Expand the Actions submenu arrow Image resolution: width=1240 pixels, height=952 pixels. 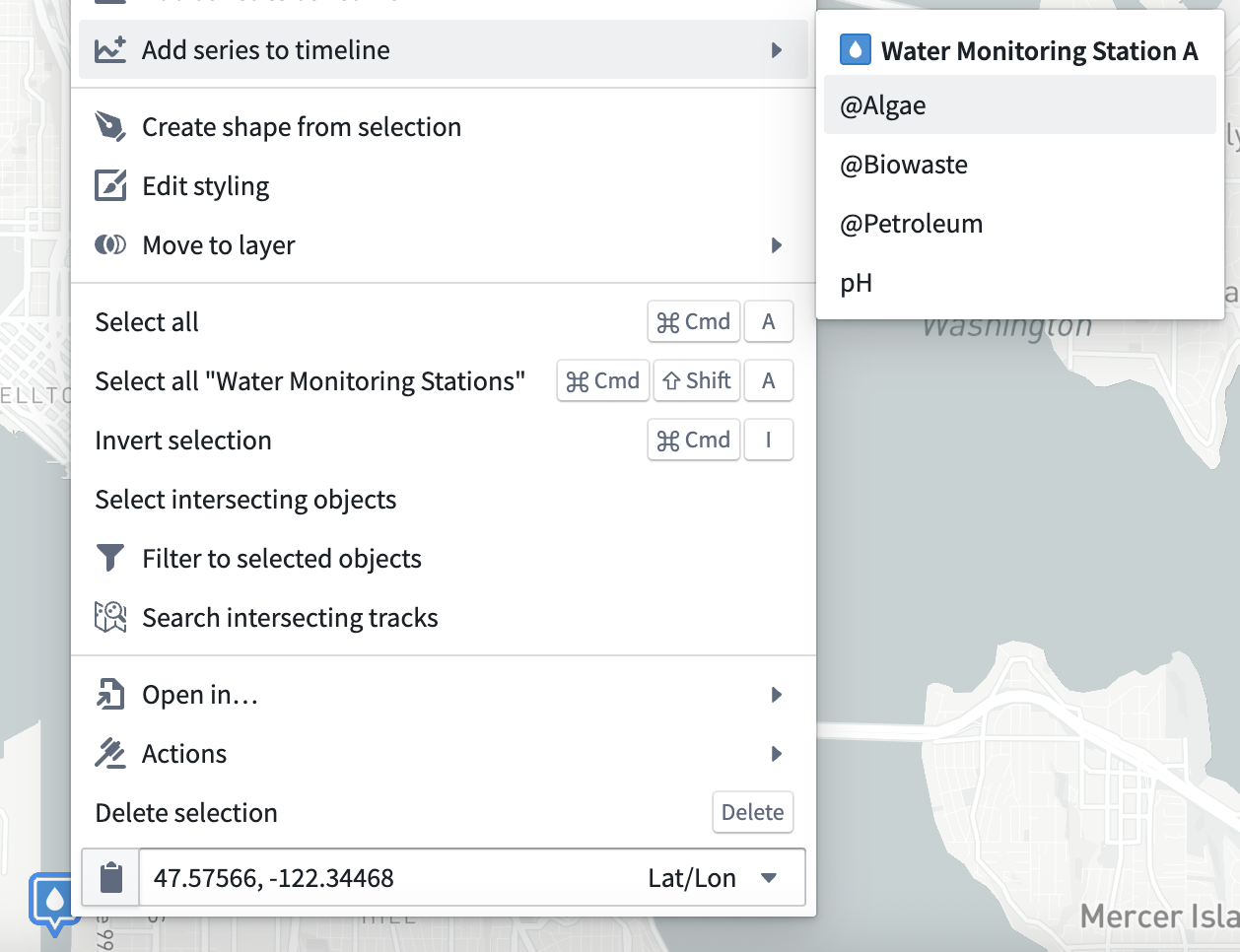pyautogui.click(x=778, y=753)
